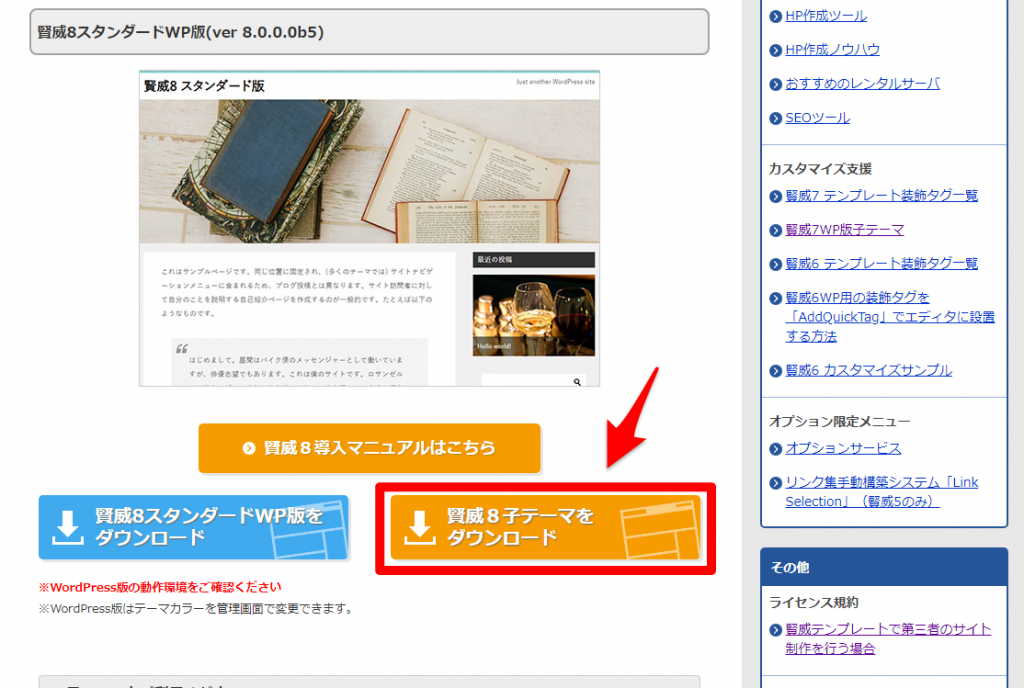Click the red ※WordPress版の動作環境をご確認ください notice
Image resolution: width=1024 pixels, height=688 pixels.
coord(160,587)
